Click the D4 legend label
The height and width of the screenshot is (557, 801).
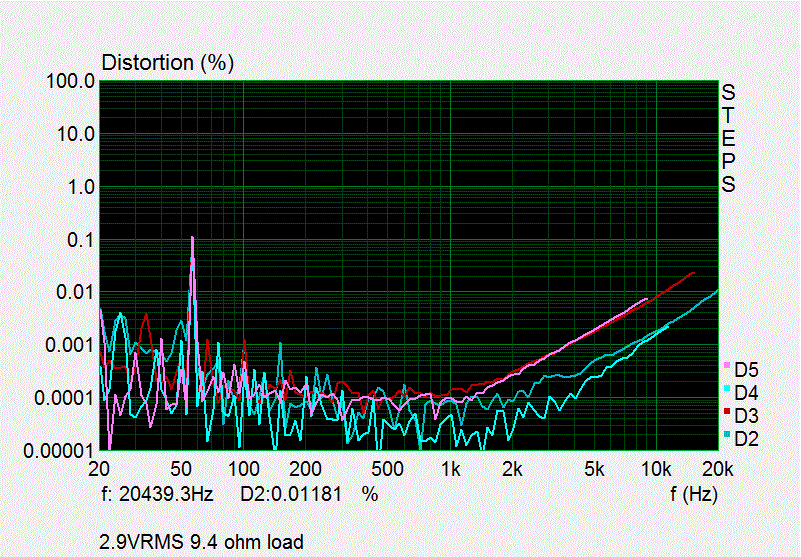click(x=746, y=392)
